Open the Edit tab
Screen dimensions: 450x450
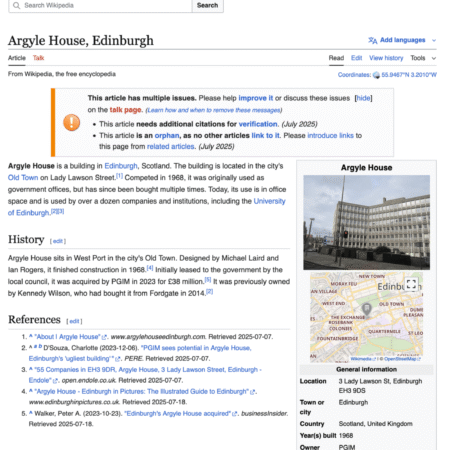click(x=356, y=58)
